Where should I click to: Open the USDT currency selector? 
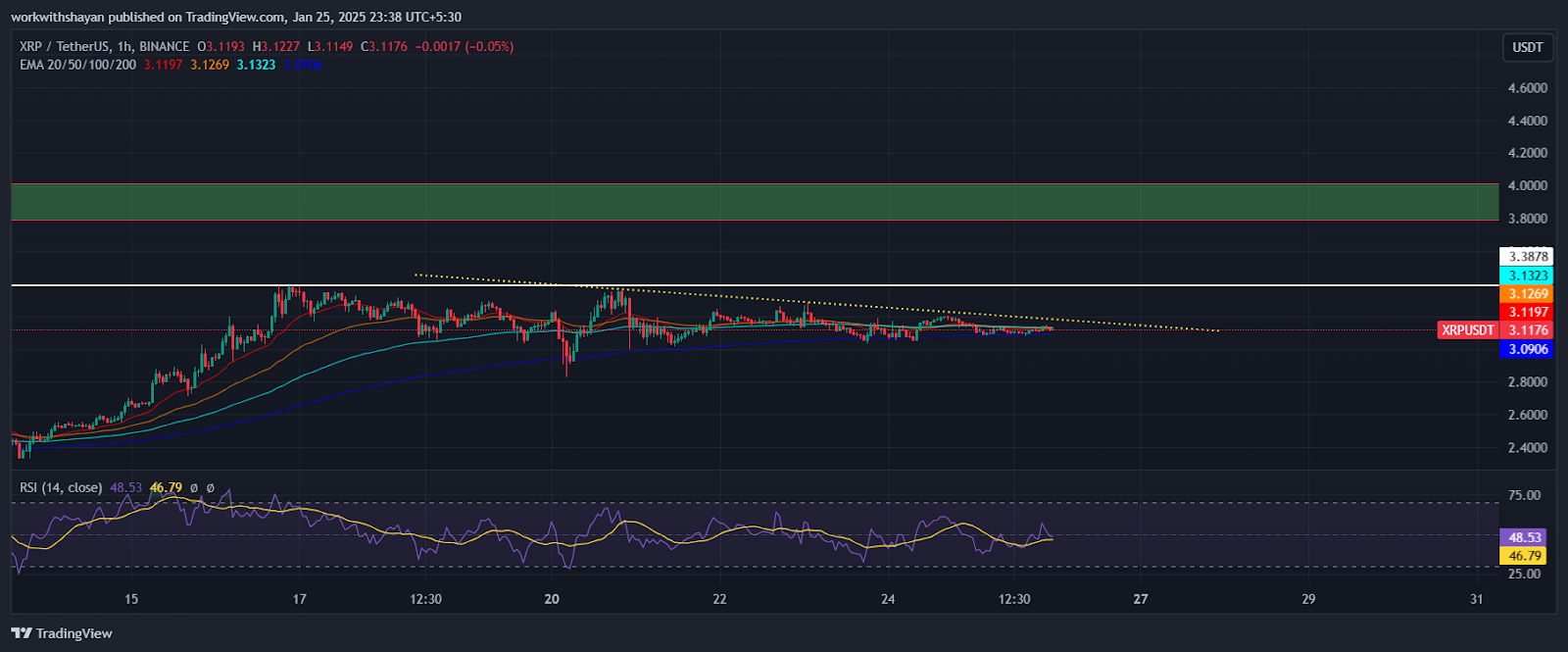click(1527, 47)
